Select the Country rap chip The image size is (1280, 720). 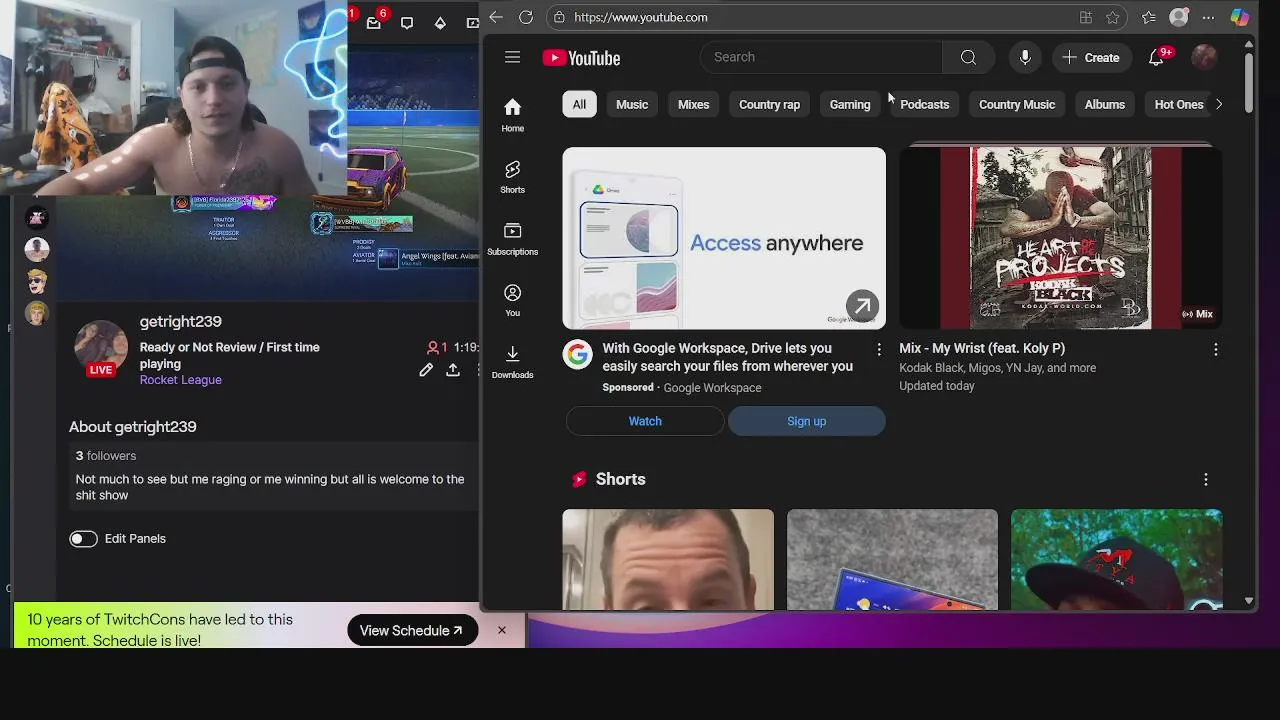(x=769, y=104)
